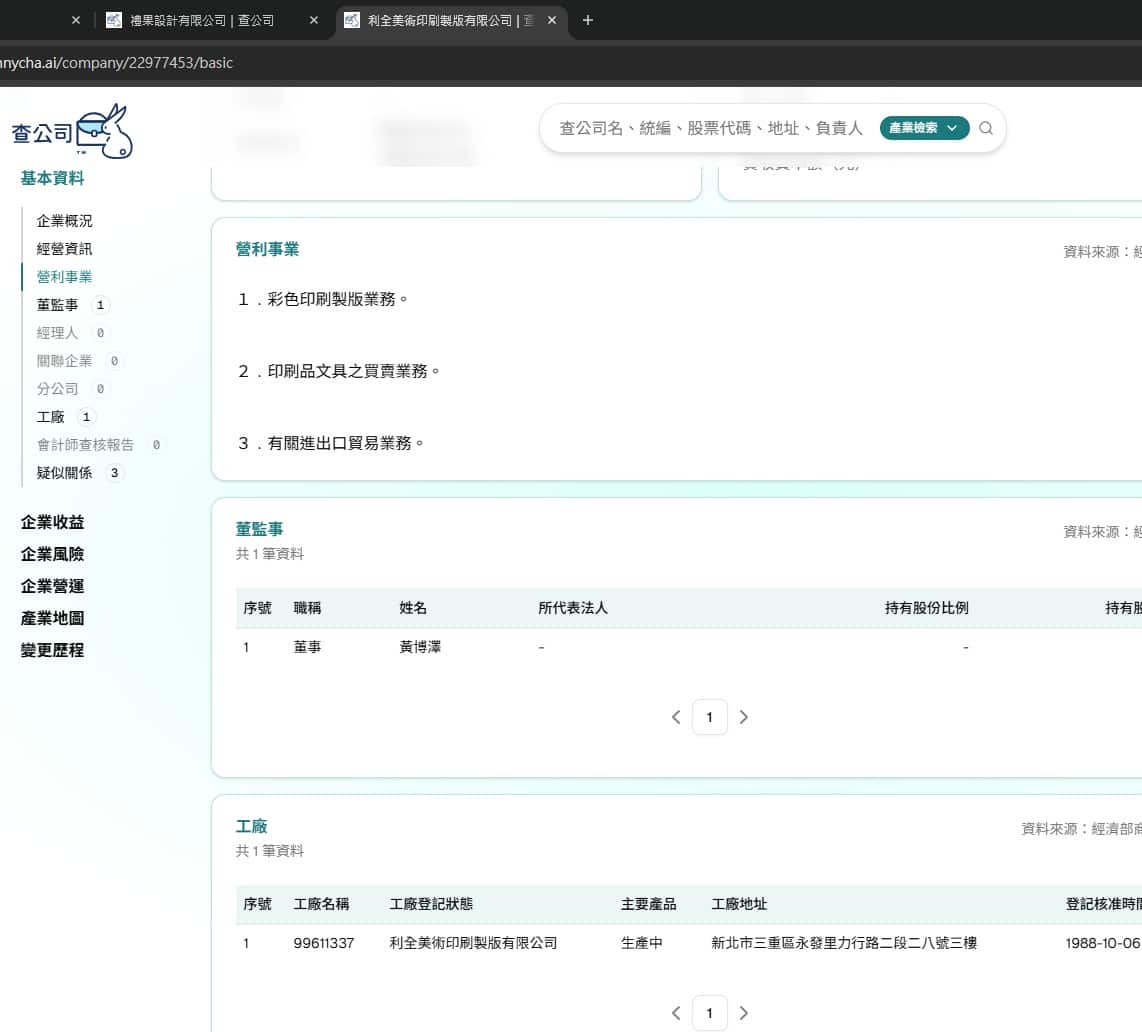1142x1032 pixels.
Task: Click the 職稱 column header
Action: coord(307,608)
